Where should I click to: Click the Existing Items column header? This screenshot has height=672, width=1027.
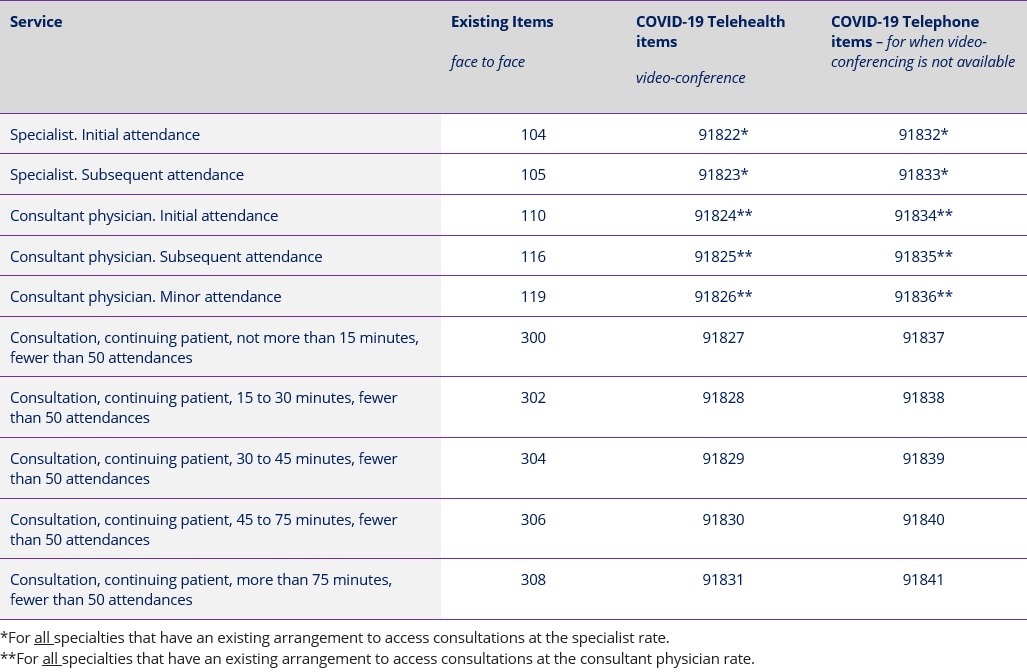502,22
